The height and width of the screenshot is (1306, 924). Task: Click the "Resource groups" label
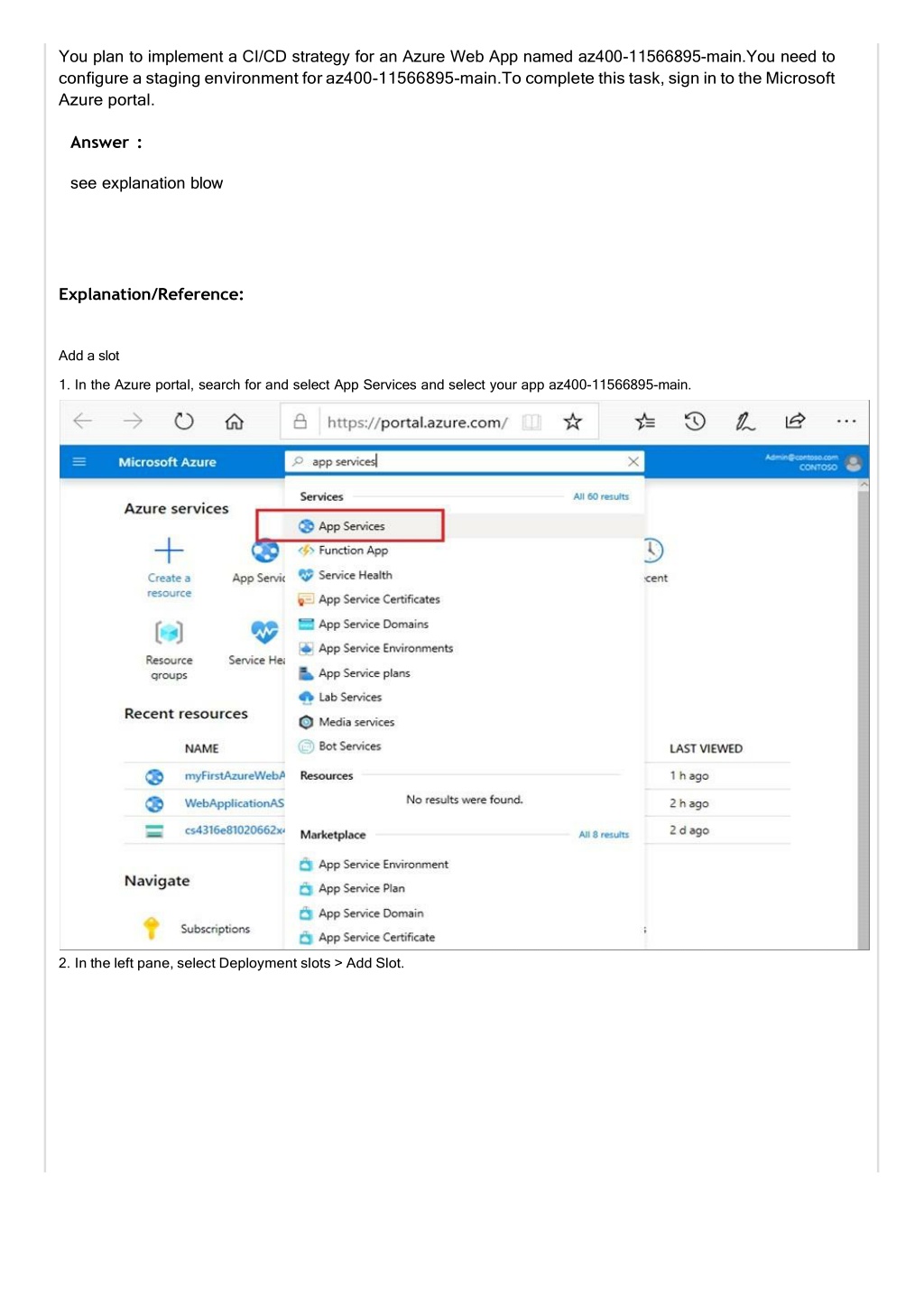[x=169, y=668]
